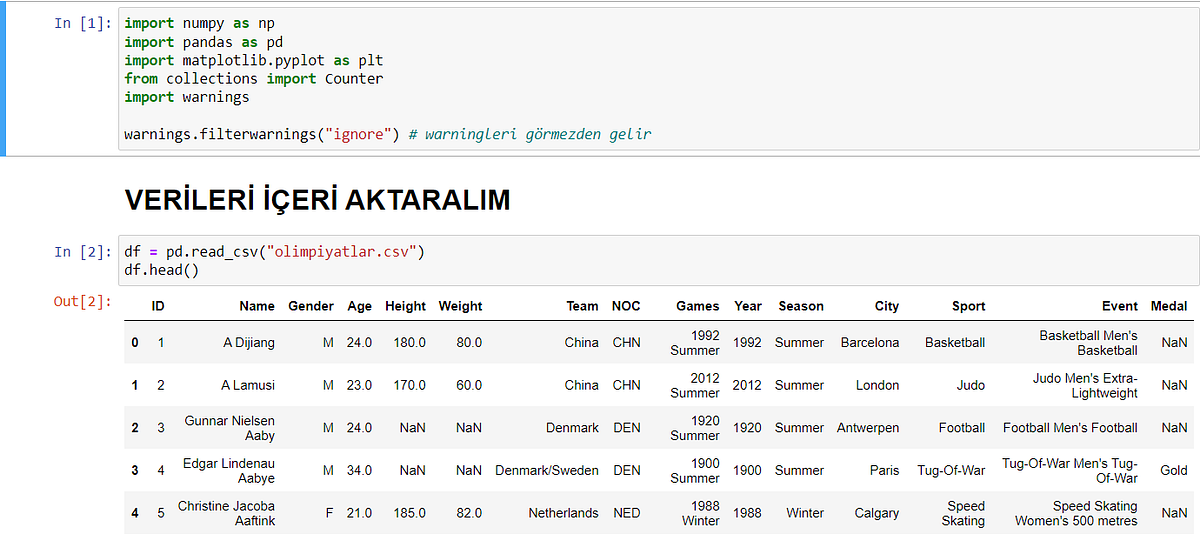This screenshot has height=541, width=1200.
Task: Click the VERİLERİ İÇERİ AKTARALIM heading
Action: pos(317,200)
